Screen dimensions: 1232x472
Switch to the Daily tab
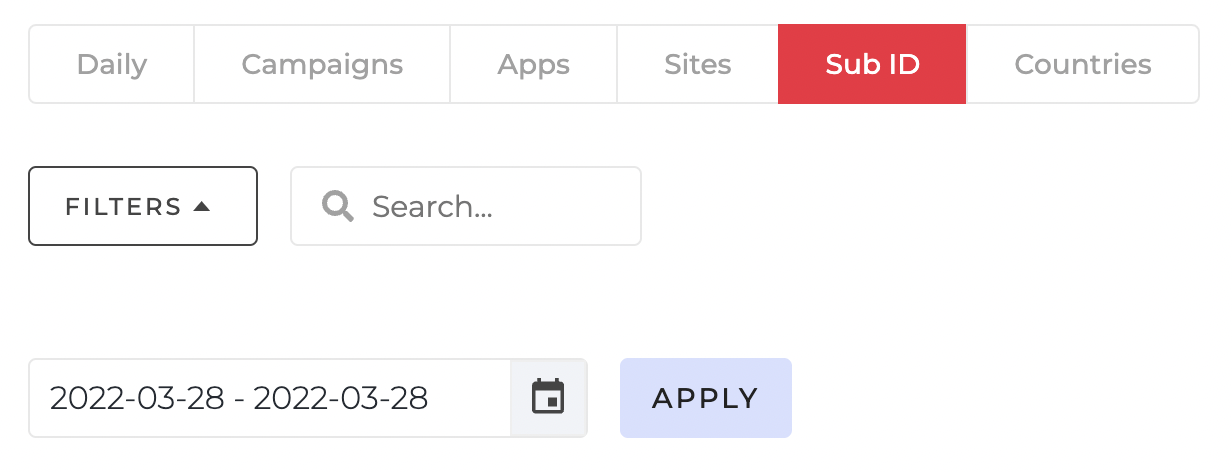pos(112,64)
